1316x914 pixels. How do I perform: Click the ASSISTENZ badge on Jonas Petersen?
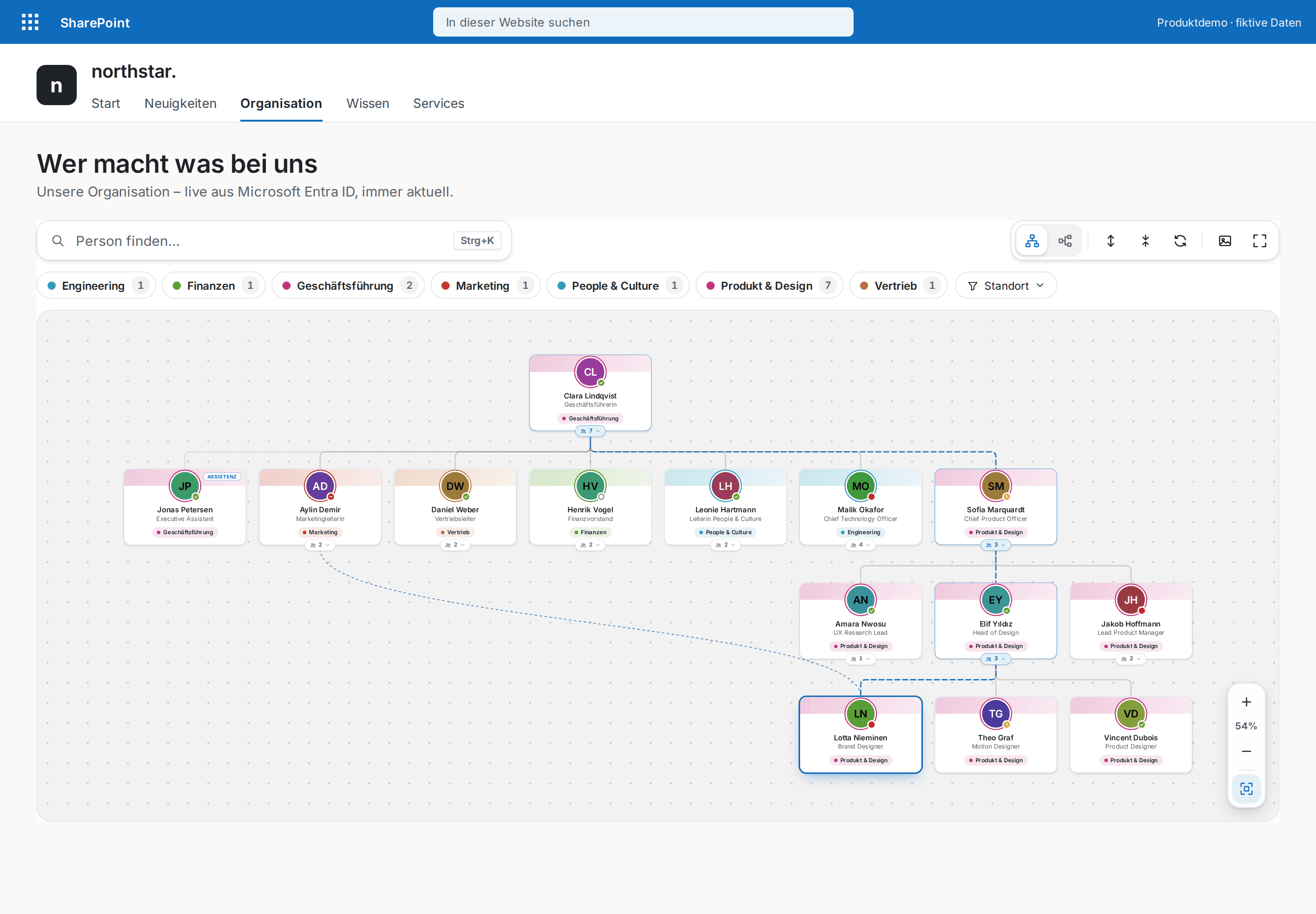pyautogui.click(x=222, y=477)
